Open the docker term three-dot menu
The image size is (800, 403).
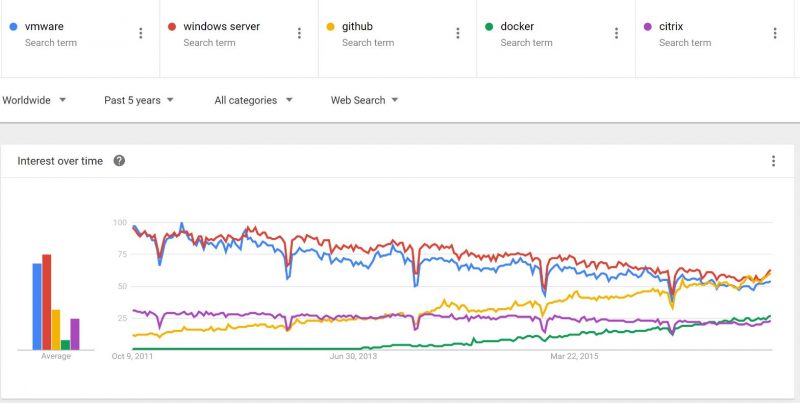[x=616, y=33]
